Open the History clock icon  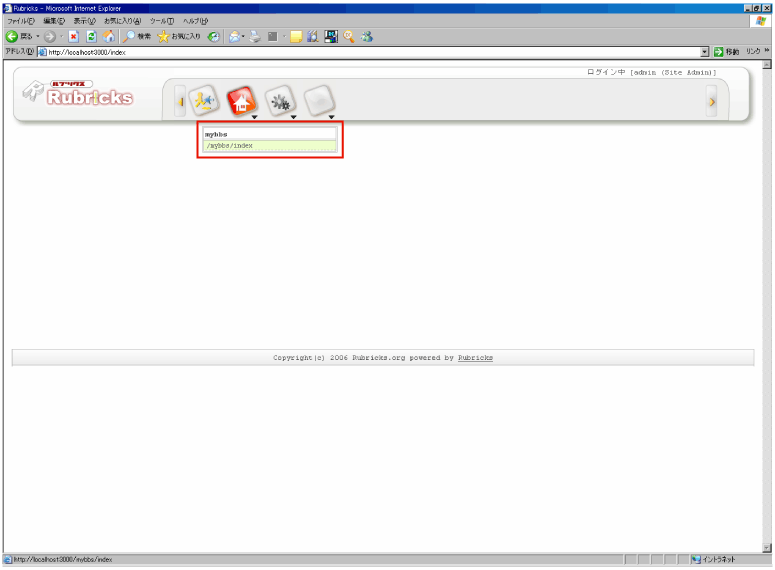pyautogui.click(x=214, y=37)
